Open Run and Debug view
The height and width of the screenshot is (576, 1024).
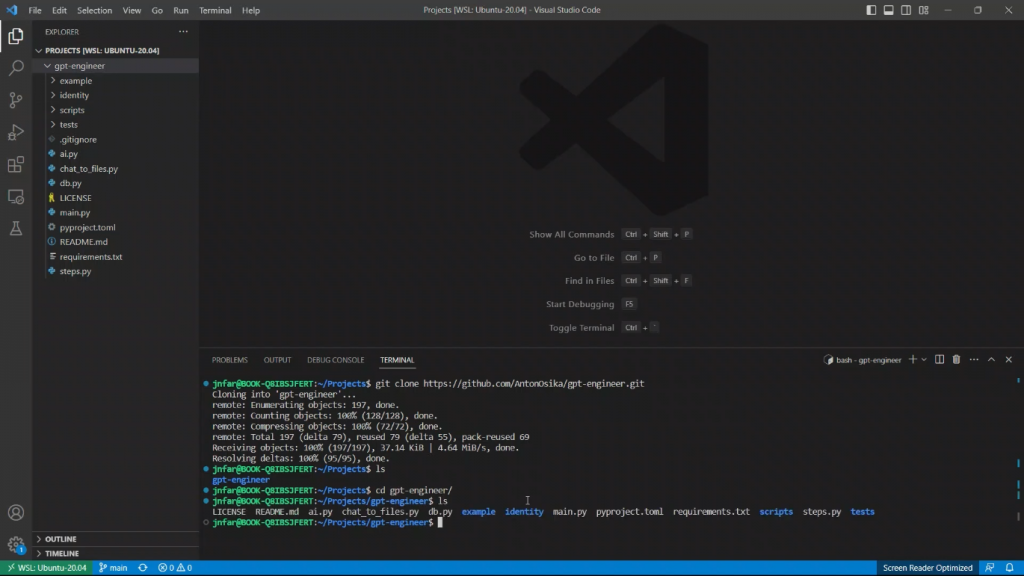point(16,132)
